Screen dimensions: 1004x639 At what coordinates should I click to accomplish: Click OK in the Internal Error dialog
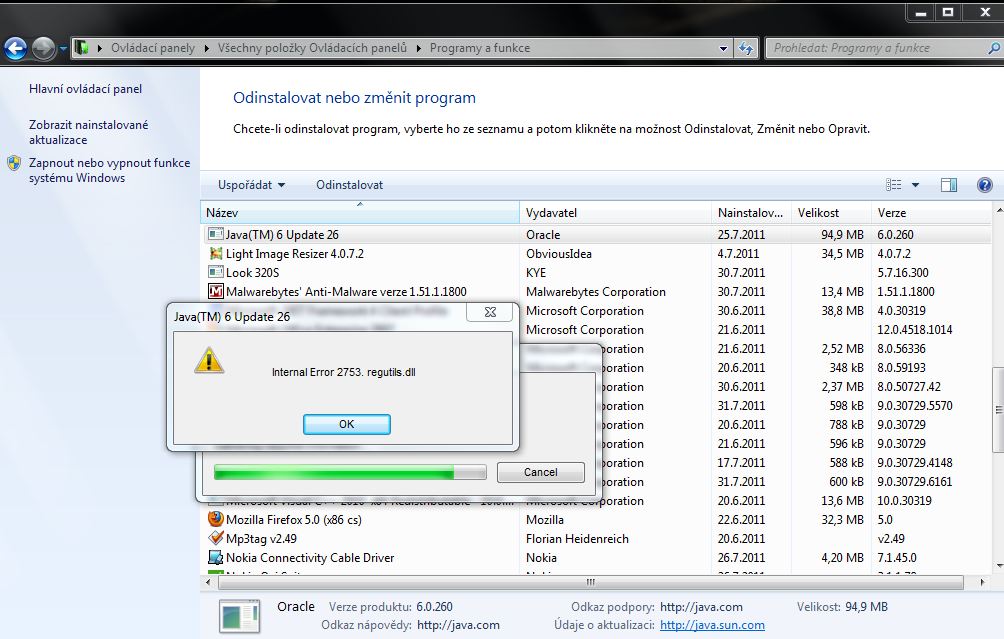click(x=346, y=424)
